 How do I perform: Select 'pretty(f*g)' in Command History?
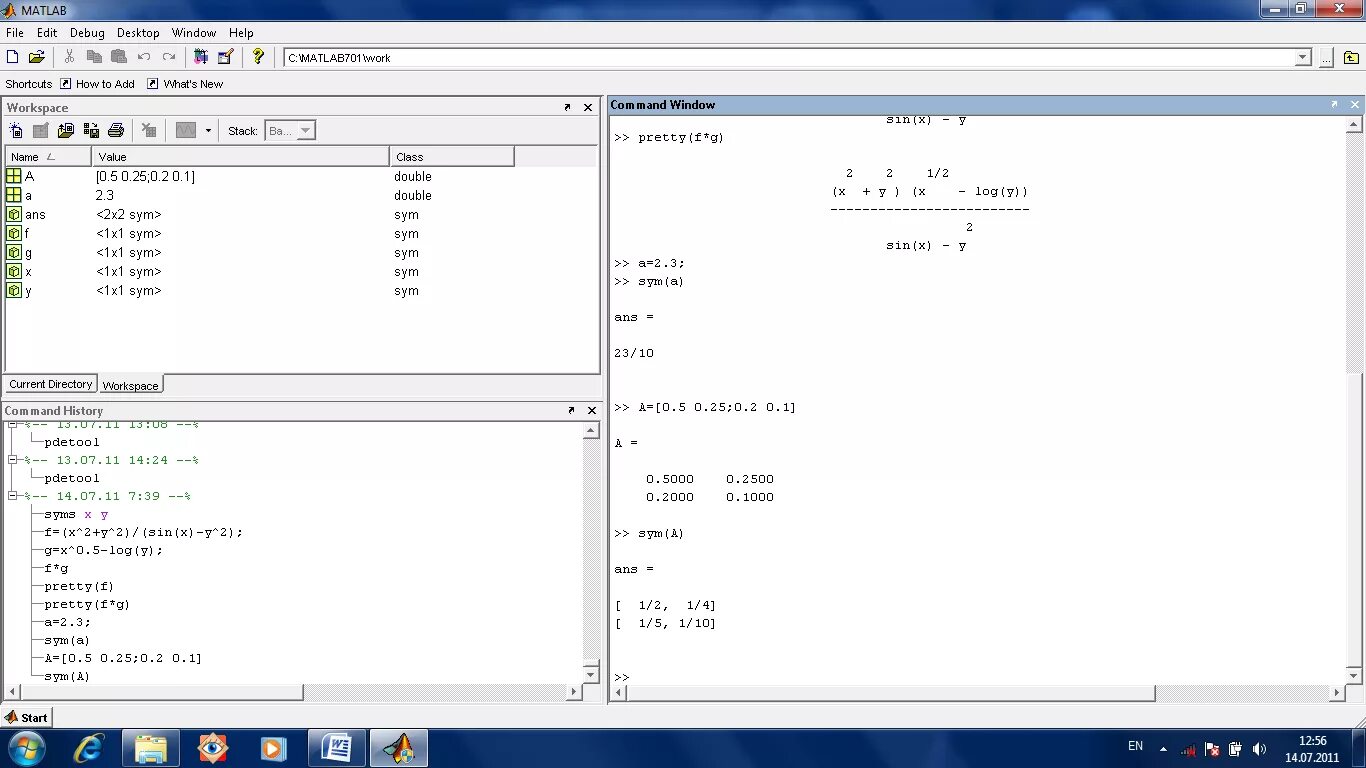coord(87,604)
